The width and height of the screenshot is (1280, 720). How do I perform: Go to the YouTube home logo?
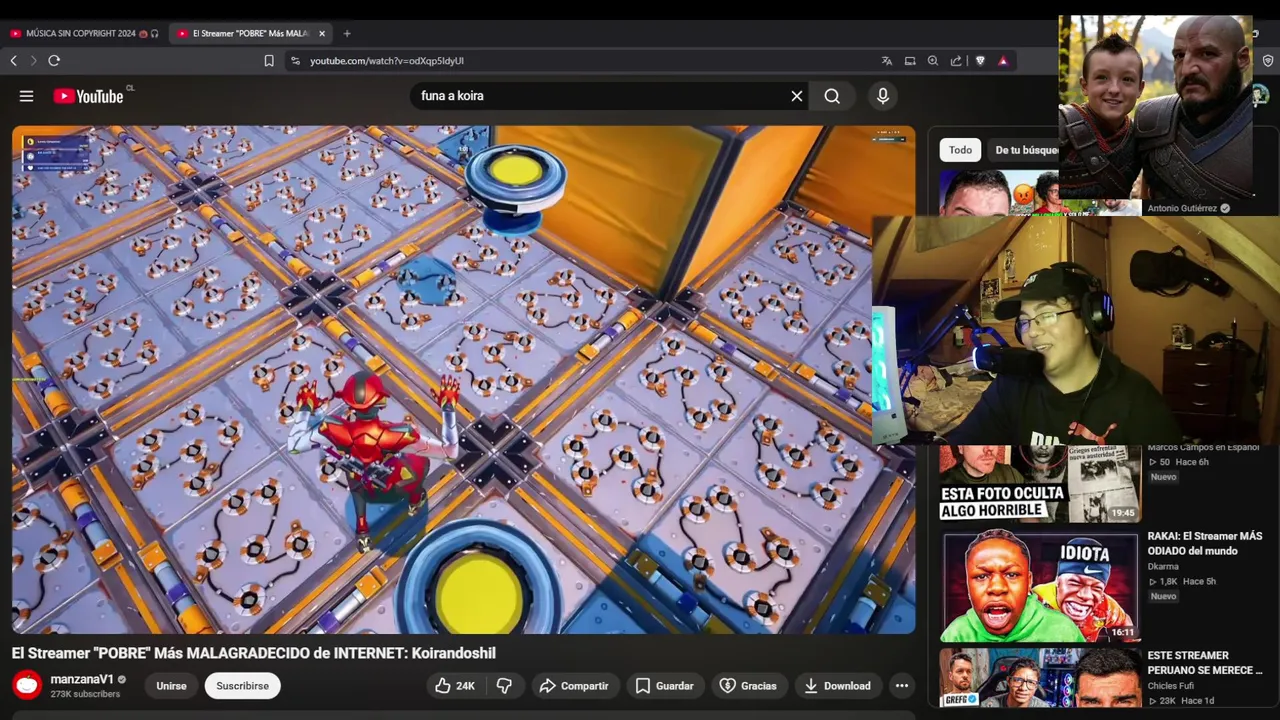[89, 96]
